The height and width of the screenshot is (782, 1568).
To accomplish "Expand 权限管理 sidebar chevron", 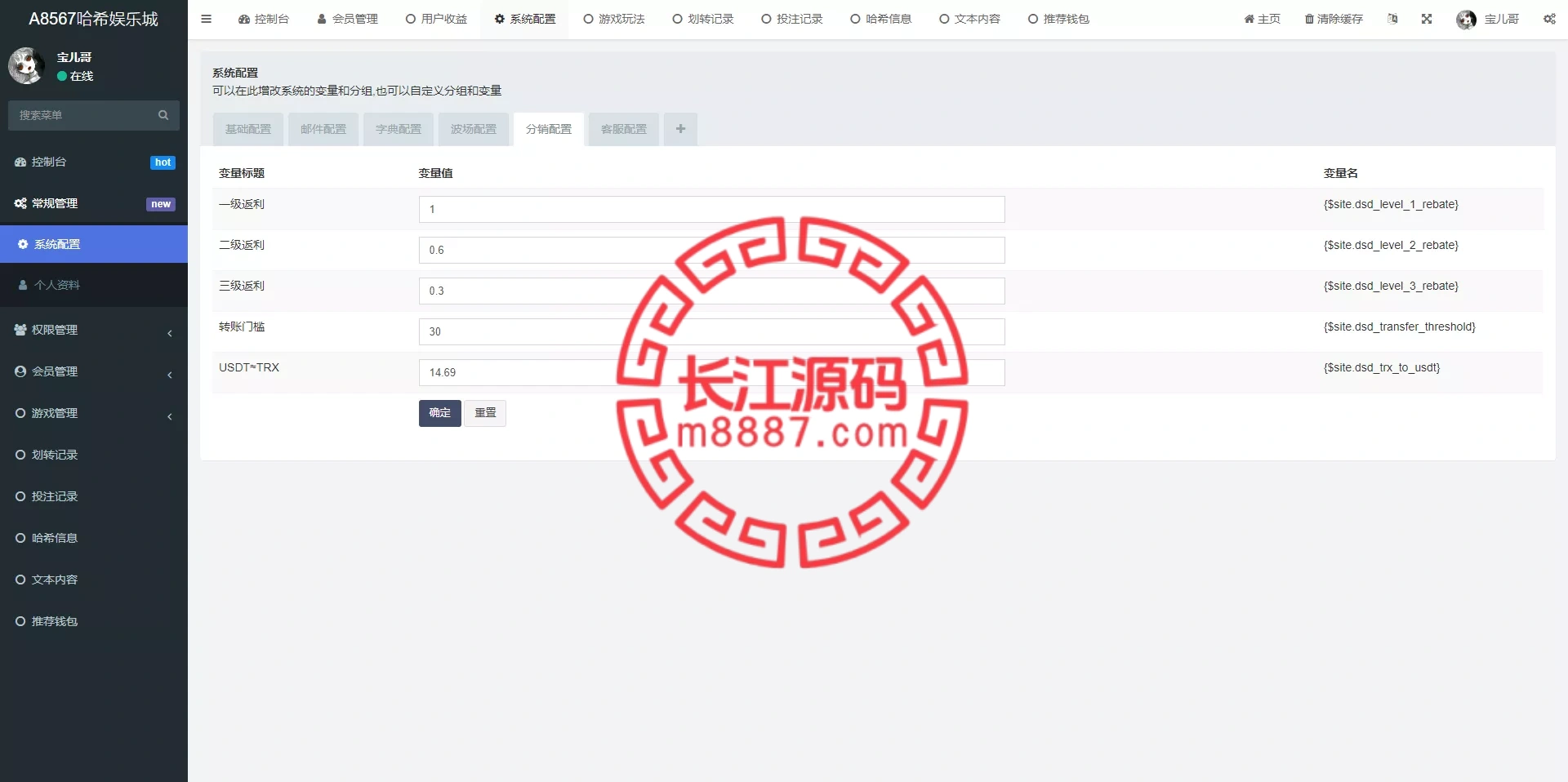I will click(x=170, y=332).
